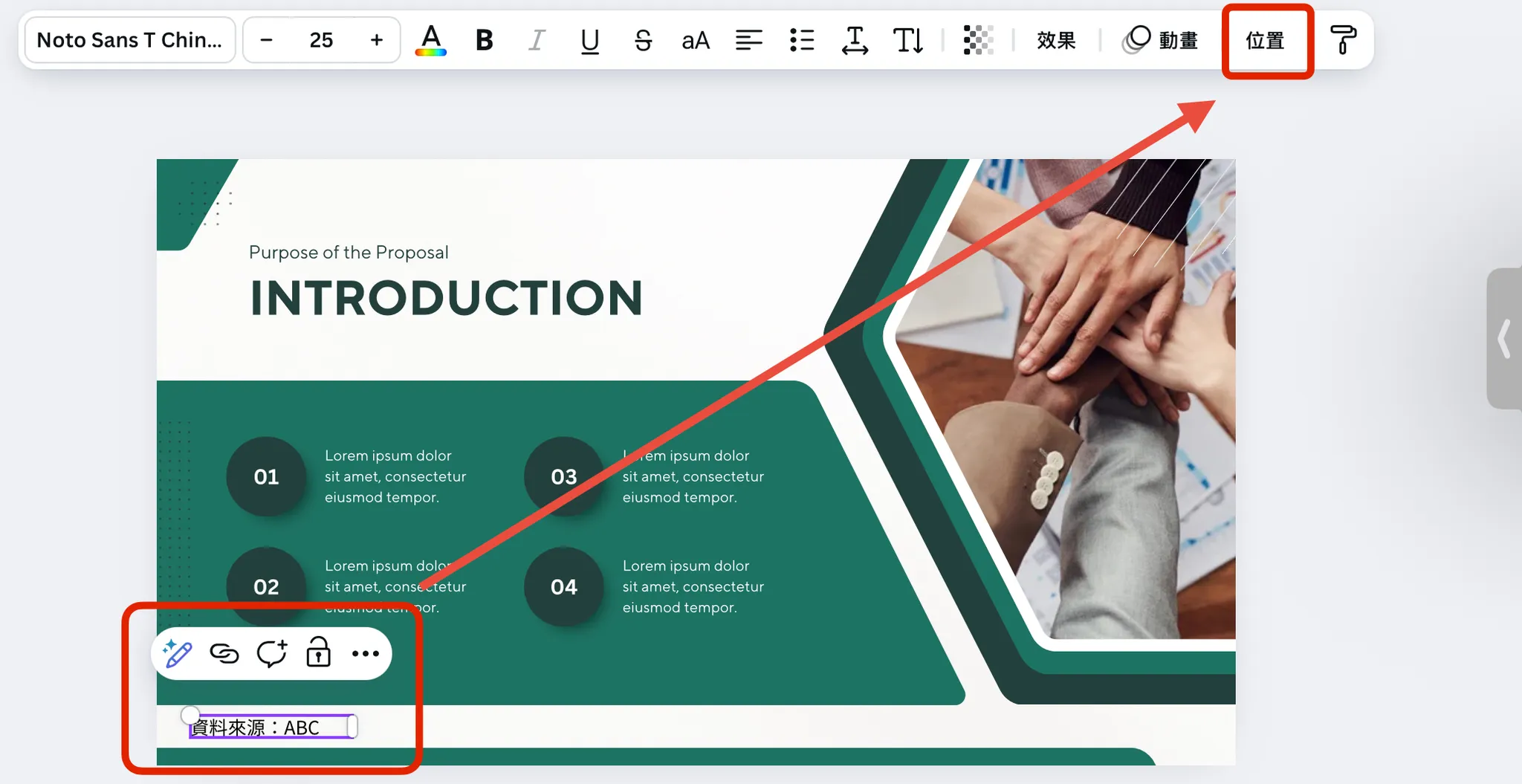The image size is (1522, 784).
Task: Open the 效果 effects panel
Action: pos(1055,41)
